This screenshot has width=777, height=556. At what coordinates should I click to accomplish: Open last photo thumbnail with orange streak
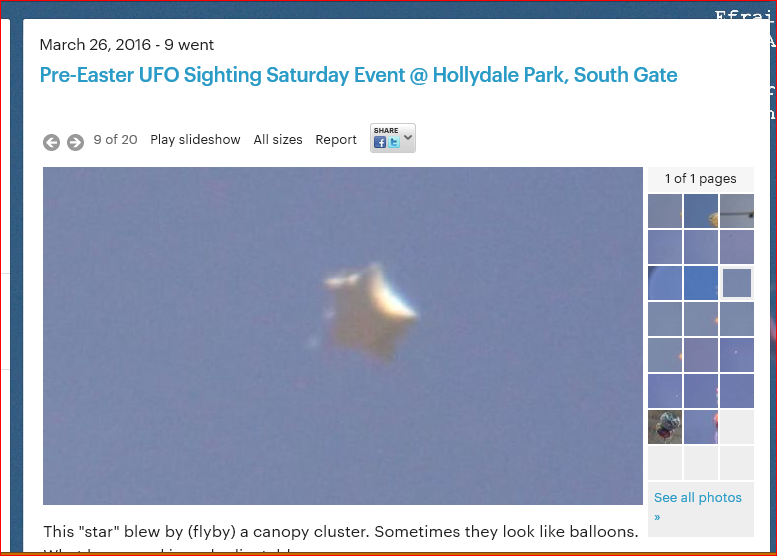[701, 427]
